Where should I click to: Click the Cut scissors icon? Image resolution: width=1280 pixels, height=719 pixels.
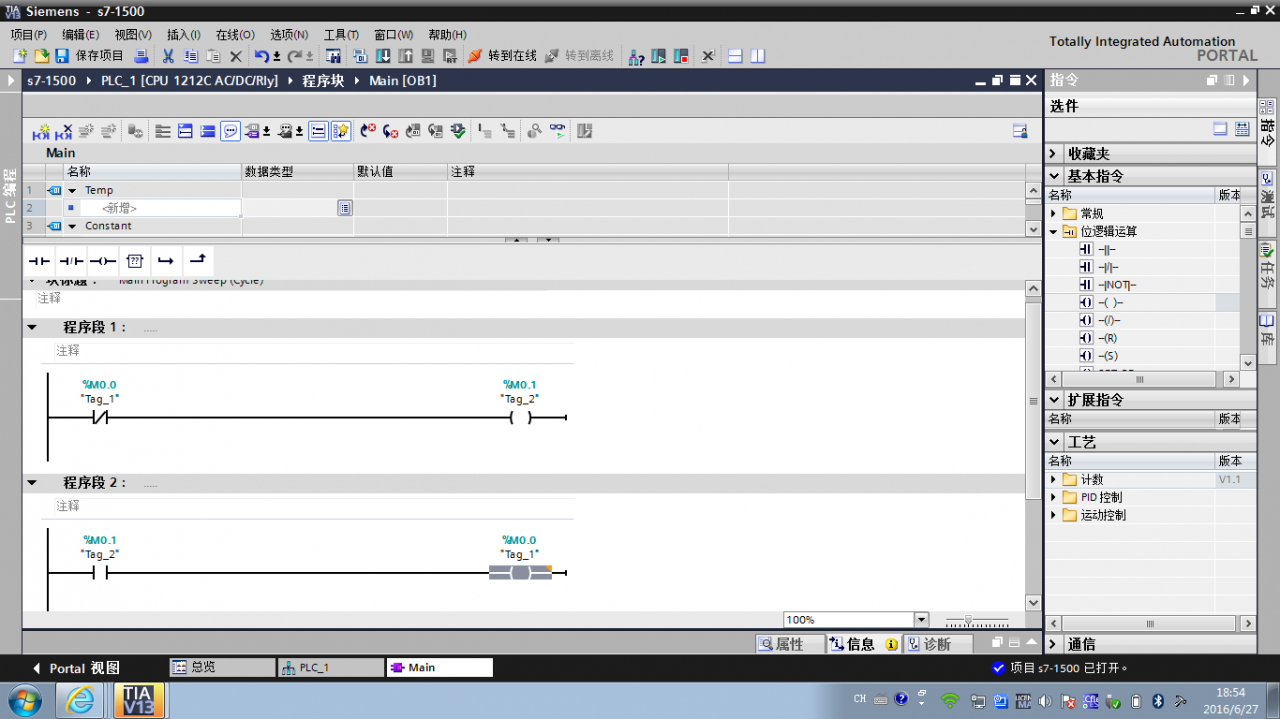pyautogui.click(x=168, y=56)
